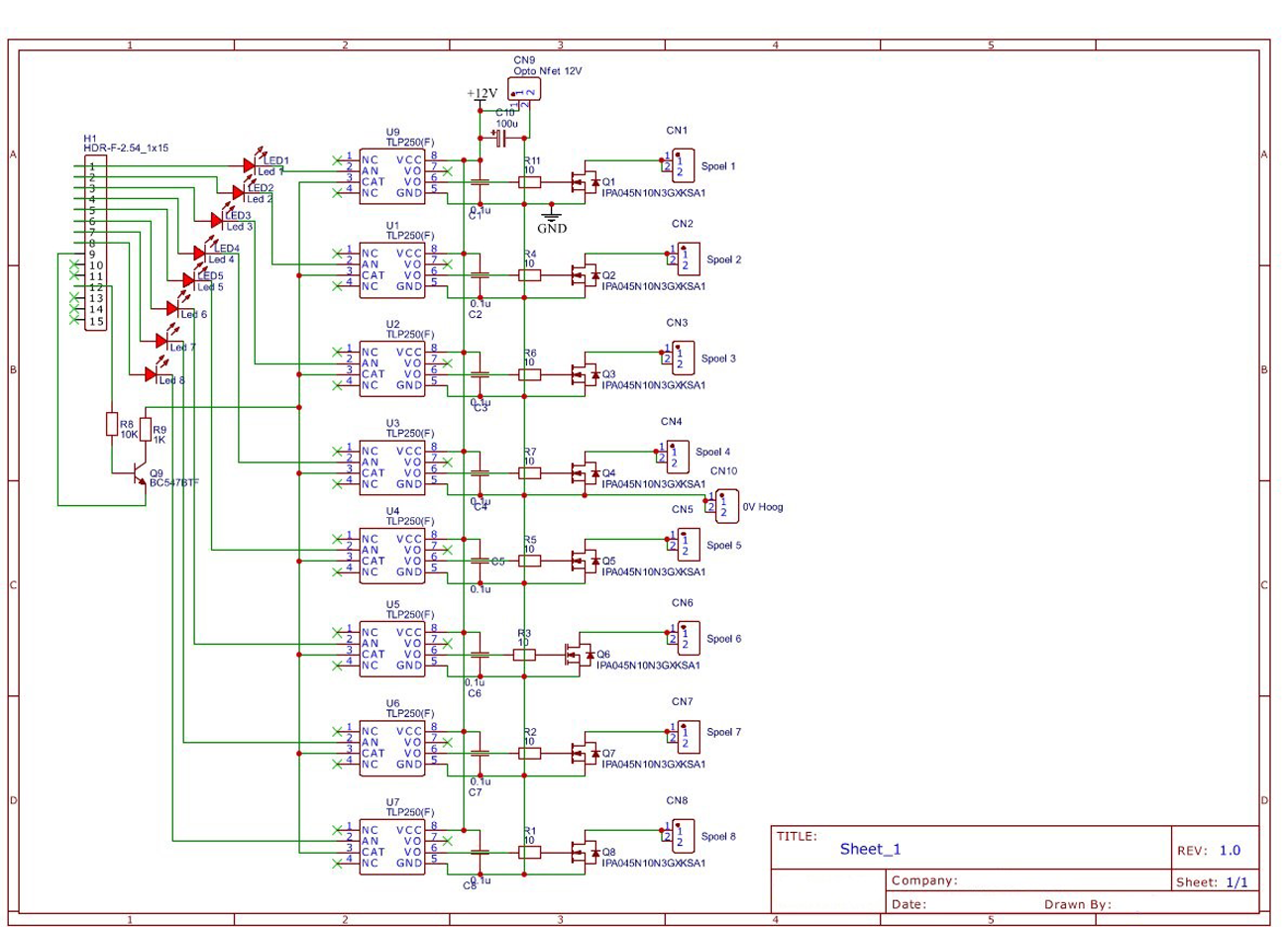
Task: Select the Spoel 7 connector CN7
Action: point(688,737)
